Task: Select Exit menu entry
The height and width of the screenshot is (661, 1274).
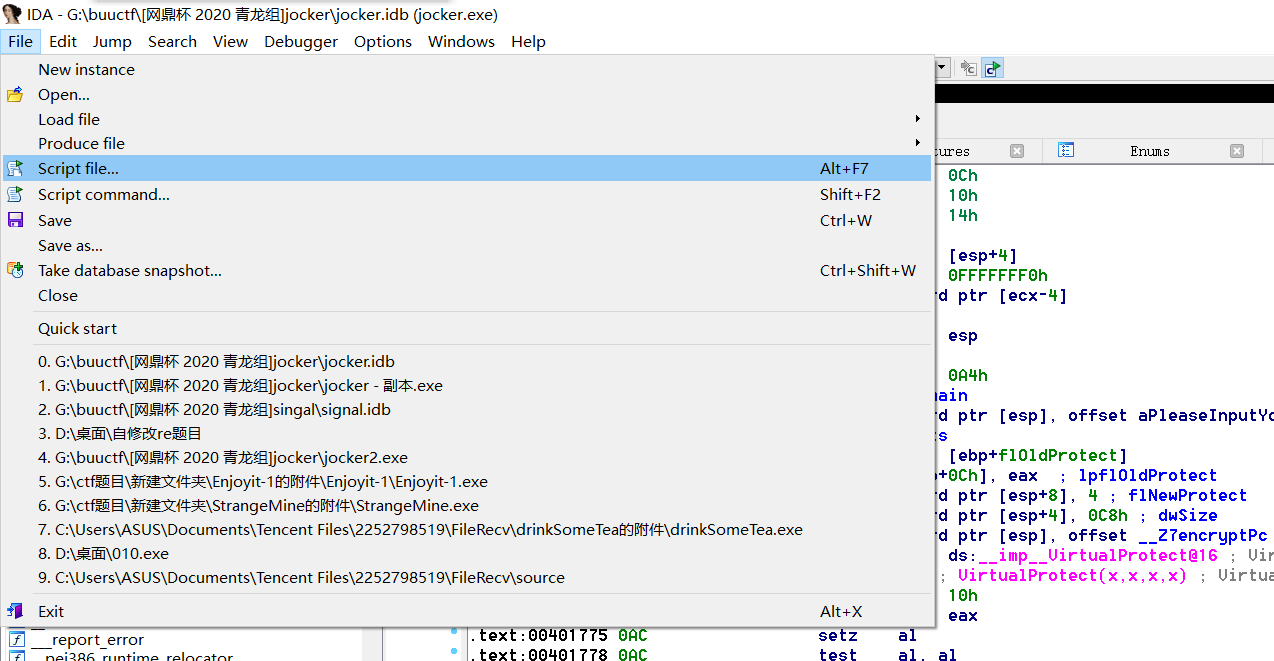Action: (x=467, y=611)
